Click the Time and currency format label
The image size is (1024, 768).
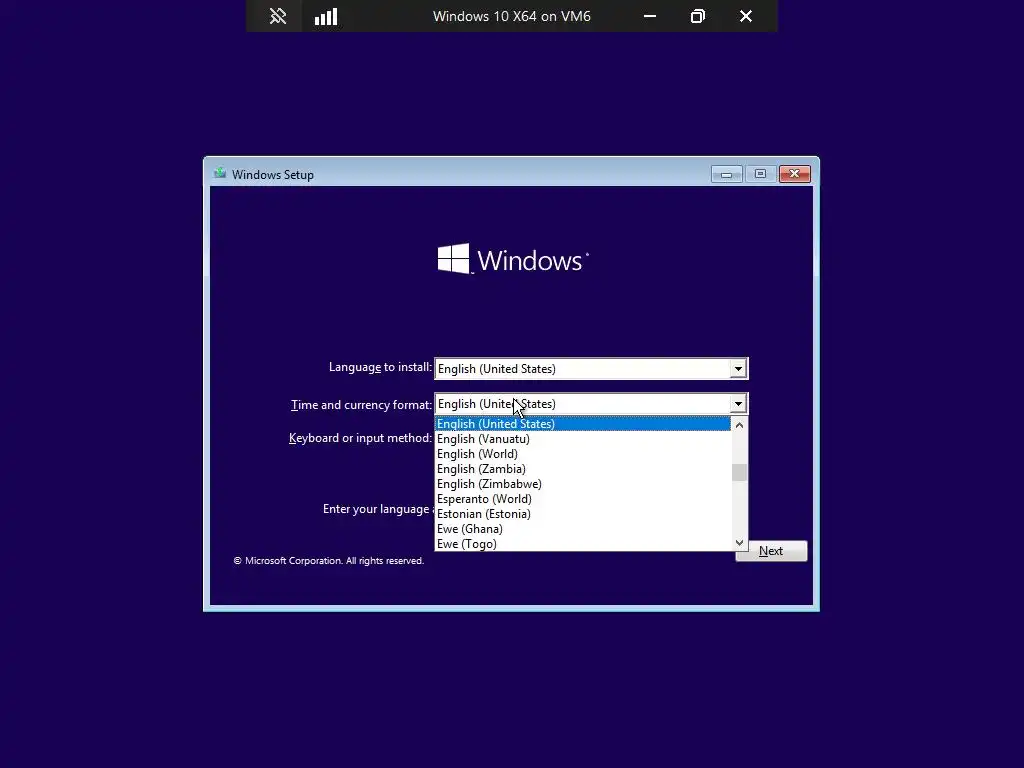click(x=361, y=405)
